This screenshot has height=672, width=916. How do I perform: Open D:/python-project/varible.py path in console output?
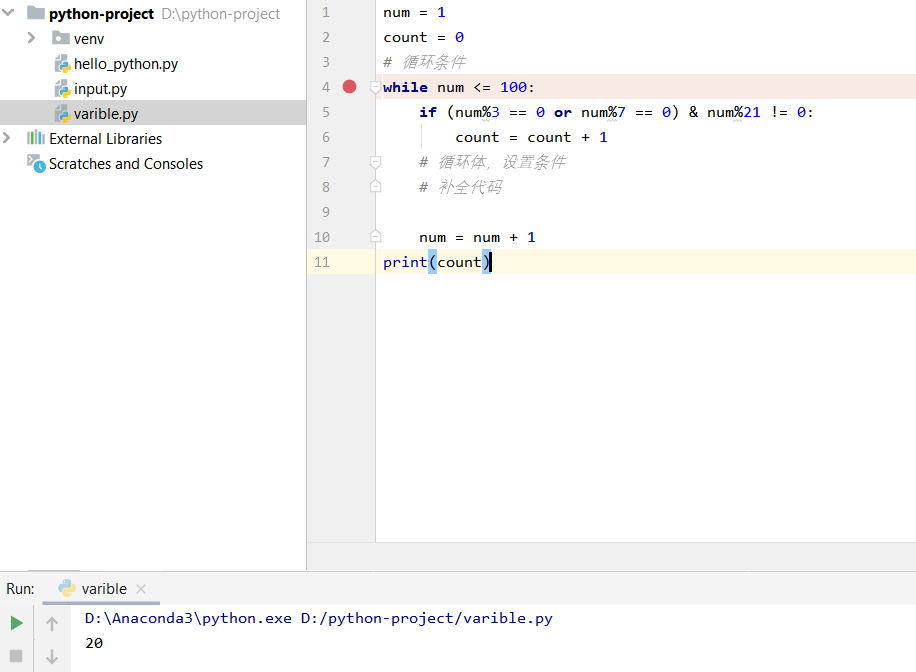pos(426,618)
